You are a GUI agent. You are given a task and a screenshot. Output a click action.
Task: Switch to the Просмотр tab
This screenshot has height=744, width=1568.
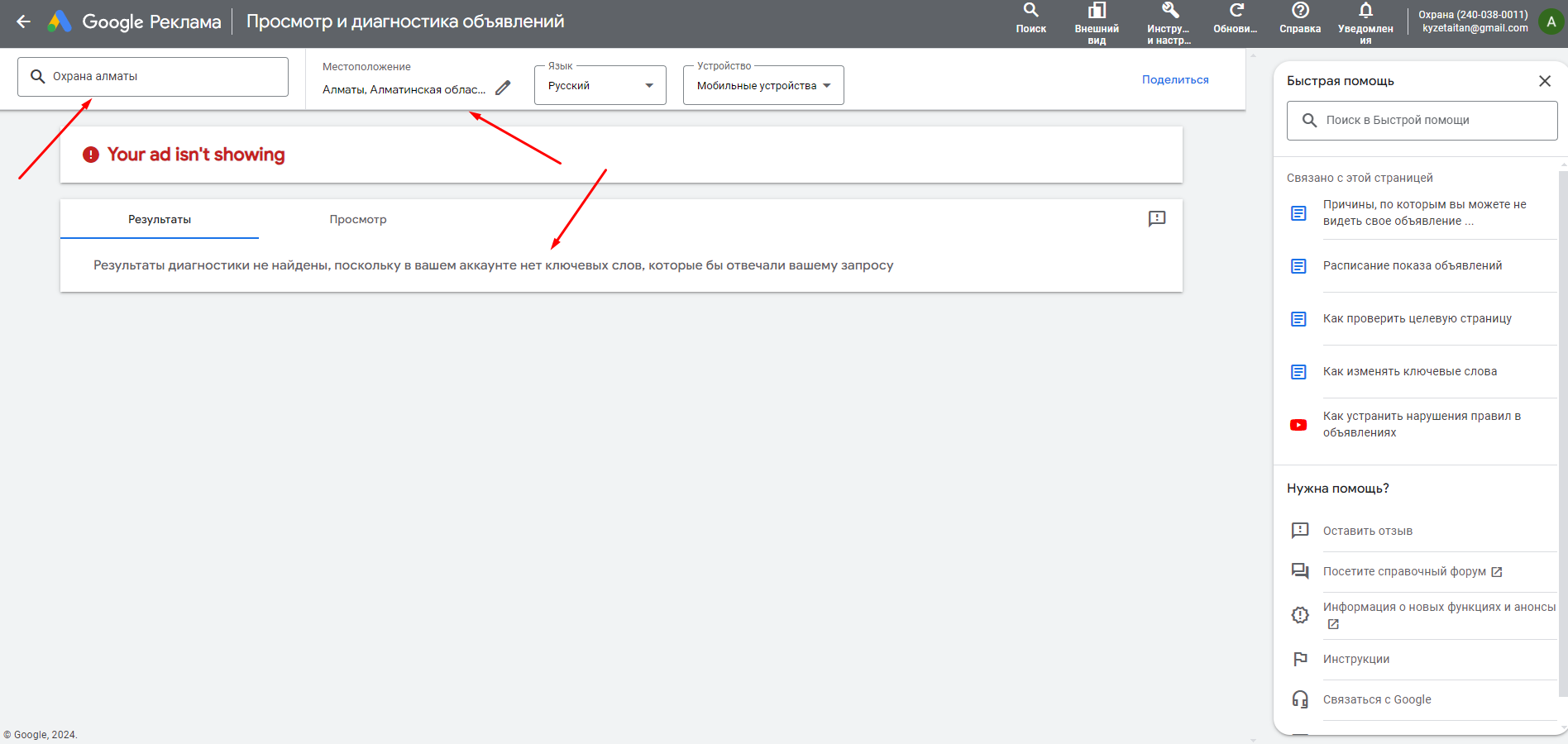[358, 219]
